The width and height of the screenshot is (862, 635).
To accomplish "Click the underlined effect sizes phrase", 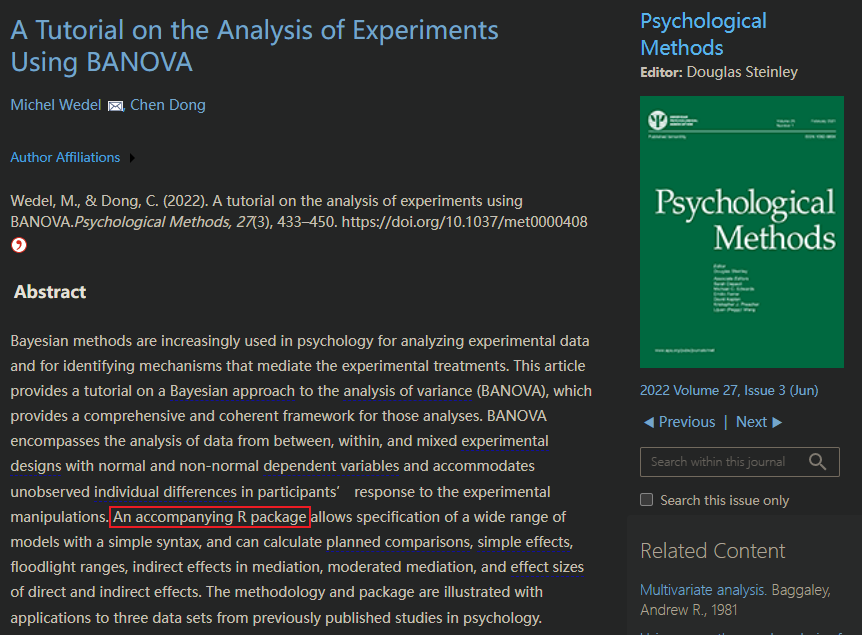I will pyautogui.click(x=547, y=568).
